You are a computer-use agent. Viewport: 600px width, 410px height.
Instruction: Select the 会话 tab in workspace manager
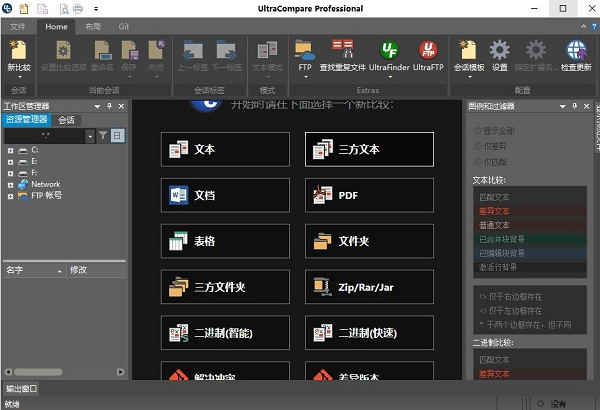[66, 120]
